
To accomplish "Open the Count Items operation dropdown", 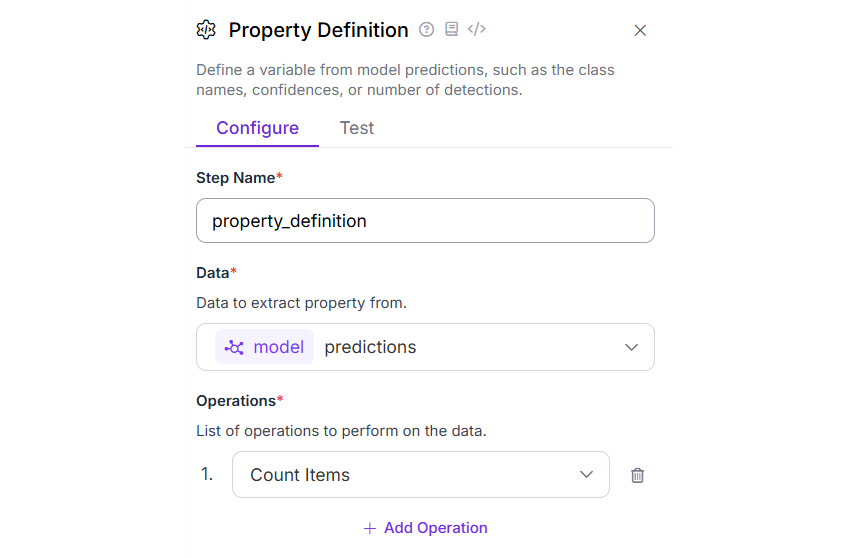I will [420, 475].
